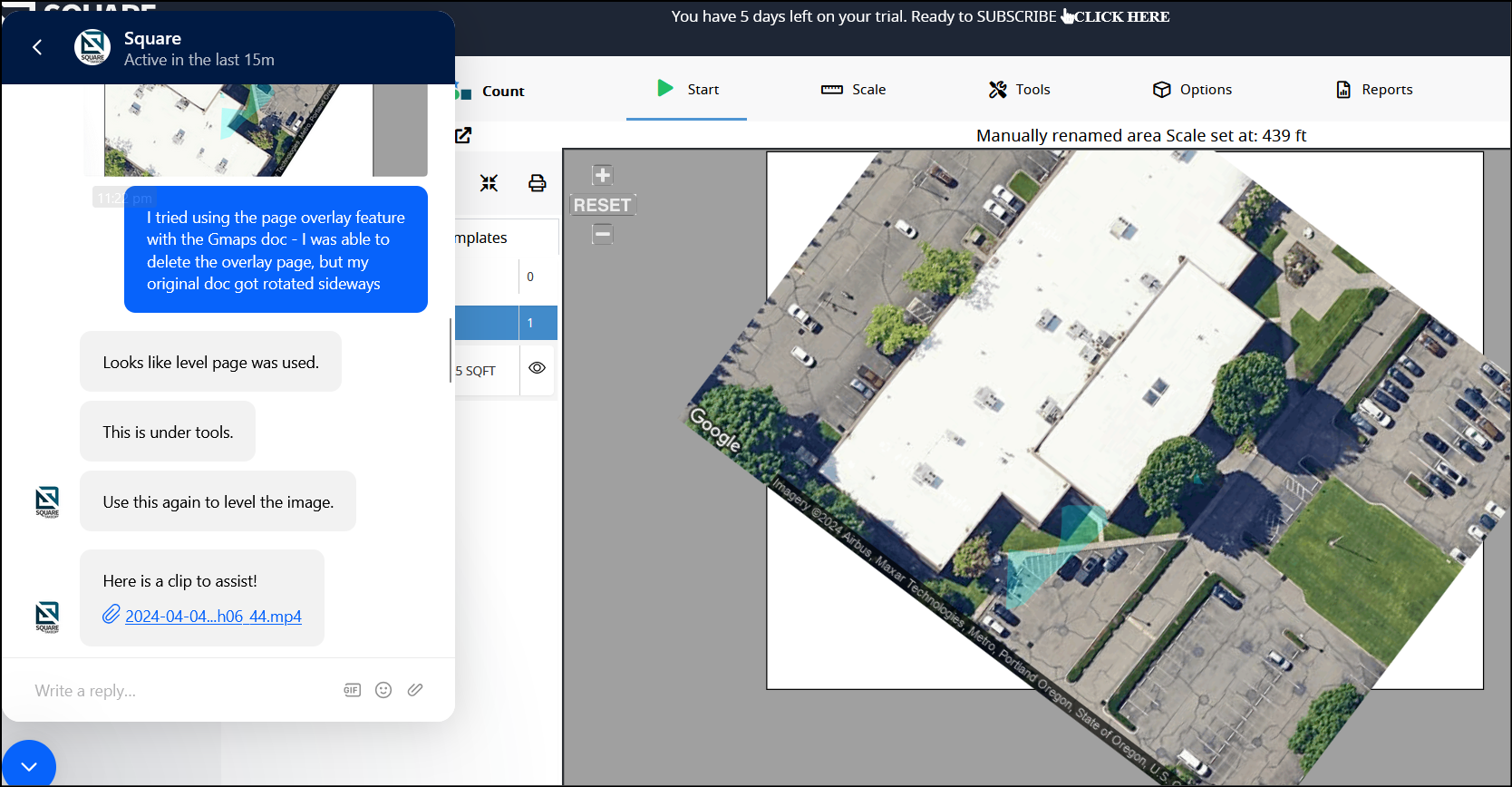Click the 5 SQFT measurement entry
1512x787 pixels.
click(x=476, y=371)
